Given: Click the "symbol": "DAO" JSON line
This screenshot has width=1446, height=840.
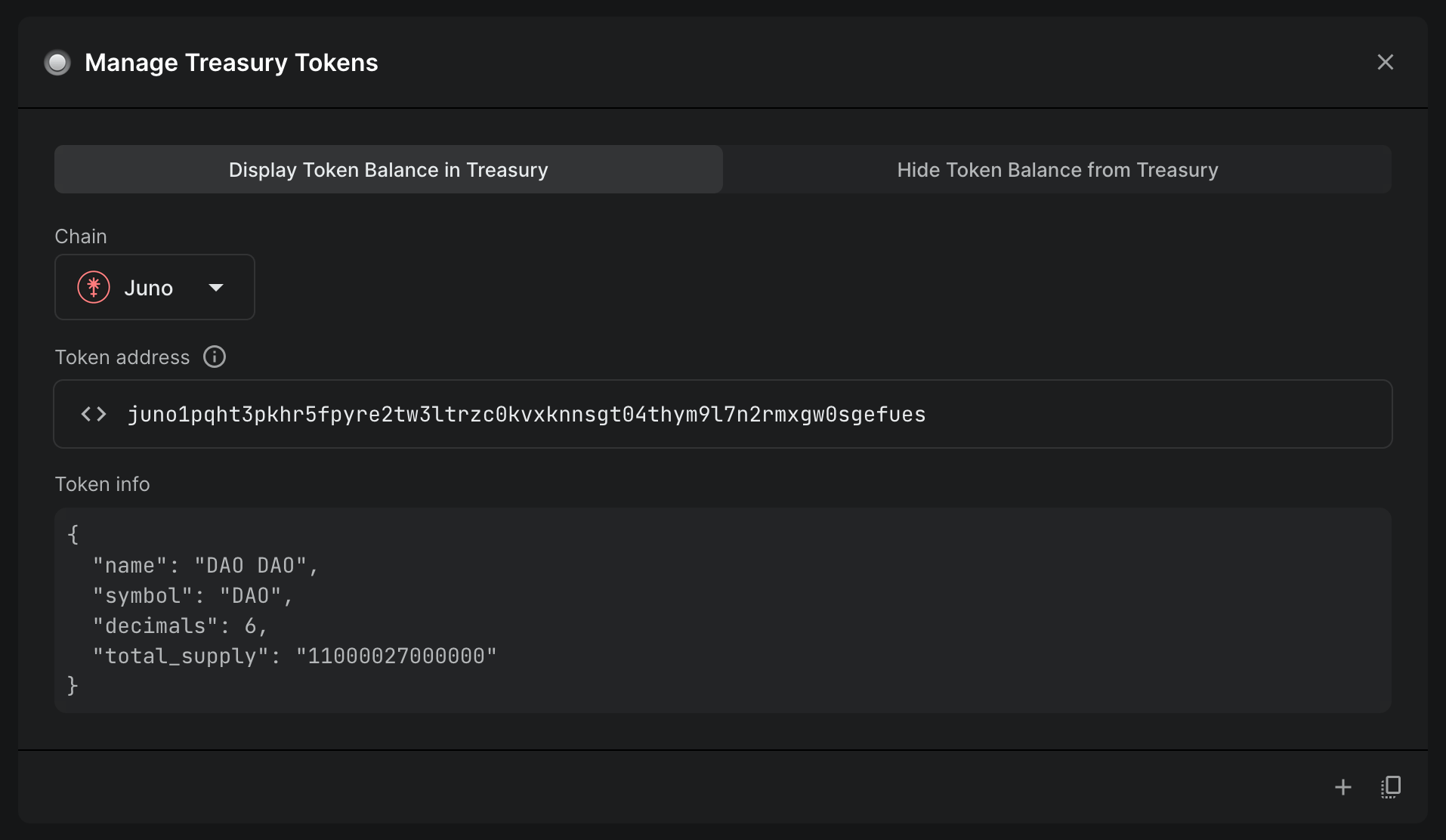Looking at the screenshot, I should point(192,596).
